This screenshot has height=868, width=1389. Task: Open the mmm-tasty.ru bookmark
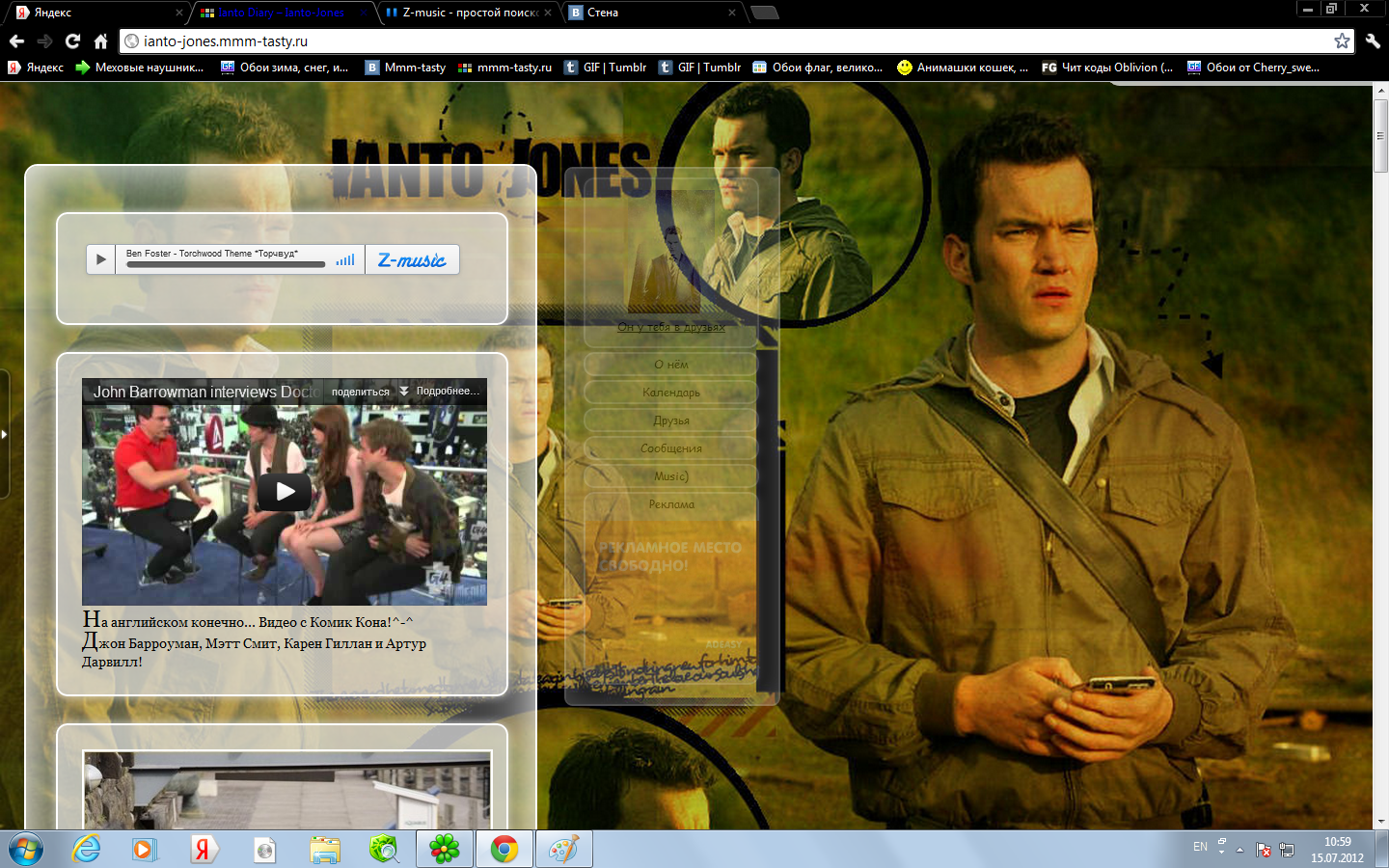504,68
